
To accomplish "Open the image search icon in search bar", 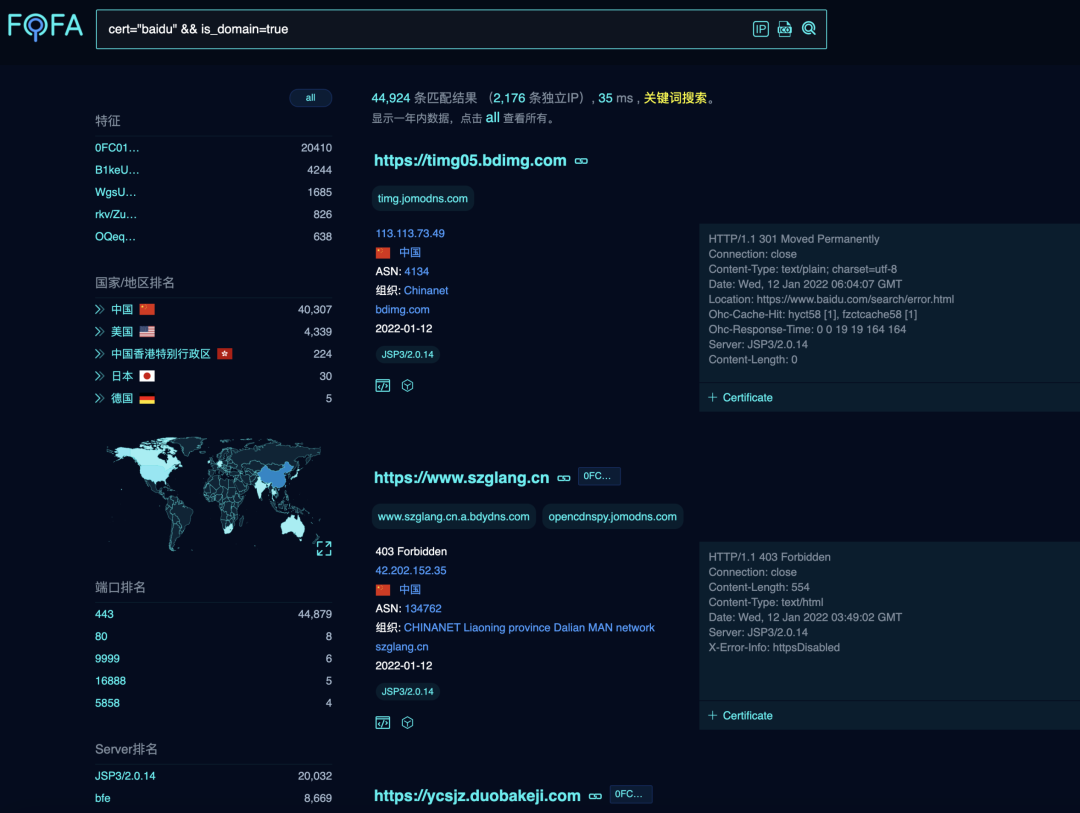I will coord(785,29).
